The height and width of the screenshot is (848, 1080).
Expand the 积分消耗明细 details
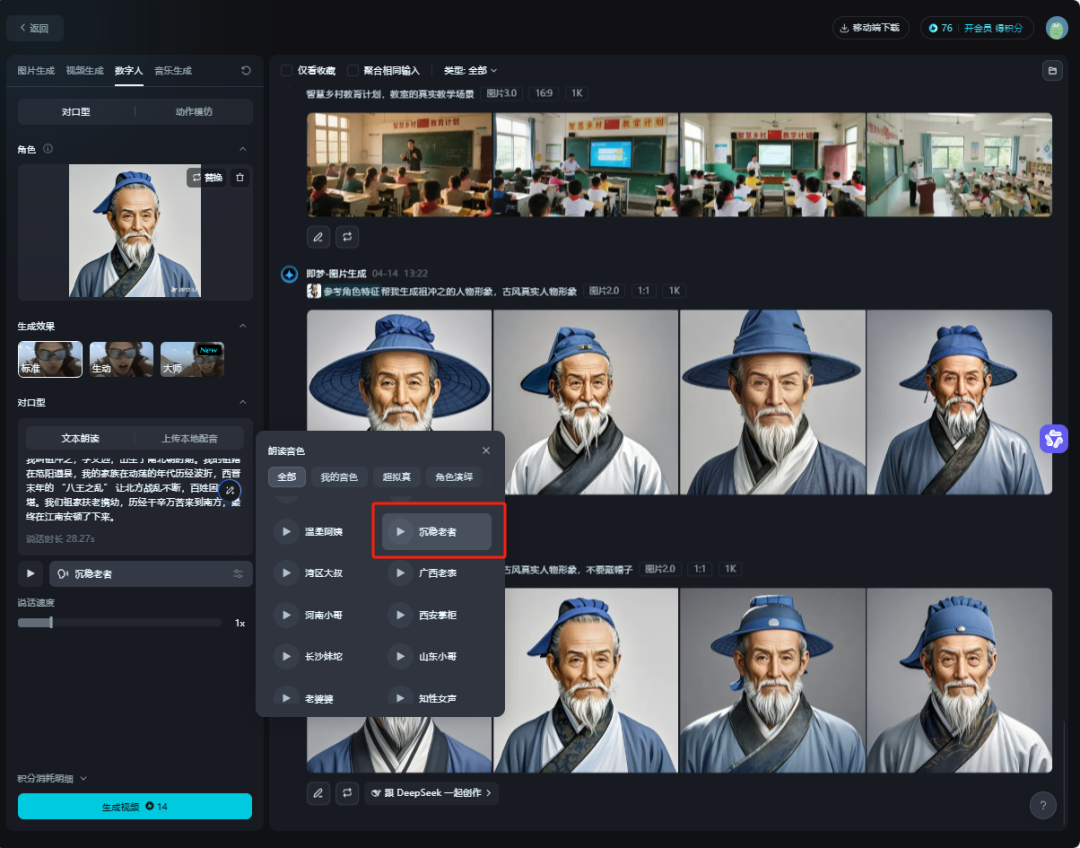coord(52,778)
